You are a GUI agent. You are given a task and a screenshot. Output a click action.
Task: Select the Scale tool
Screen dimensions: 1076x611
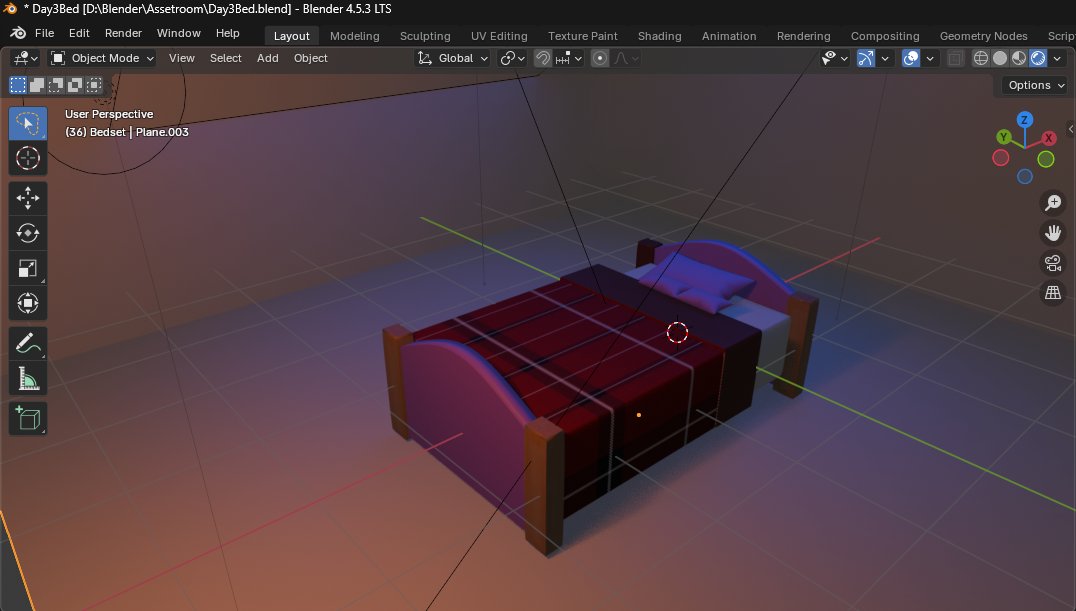pyautogui.click(x=27, y=268)
